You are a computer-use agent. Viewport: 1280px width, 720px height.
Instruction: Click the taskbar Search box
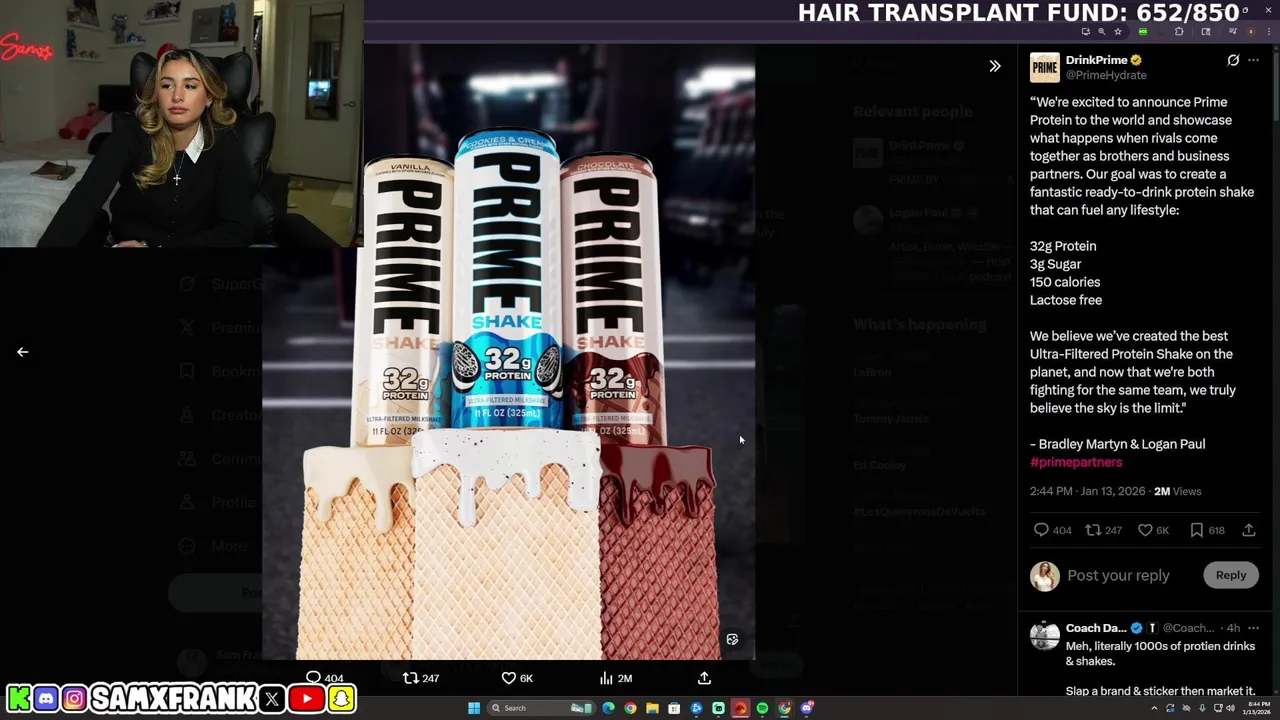[x=541, y=708]
